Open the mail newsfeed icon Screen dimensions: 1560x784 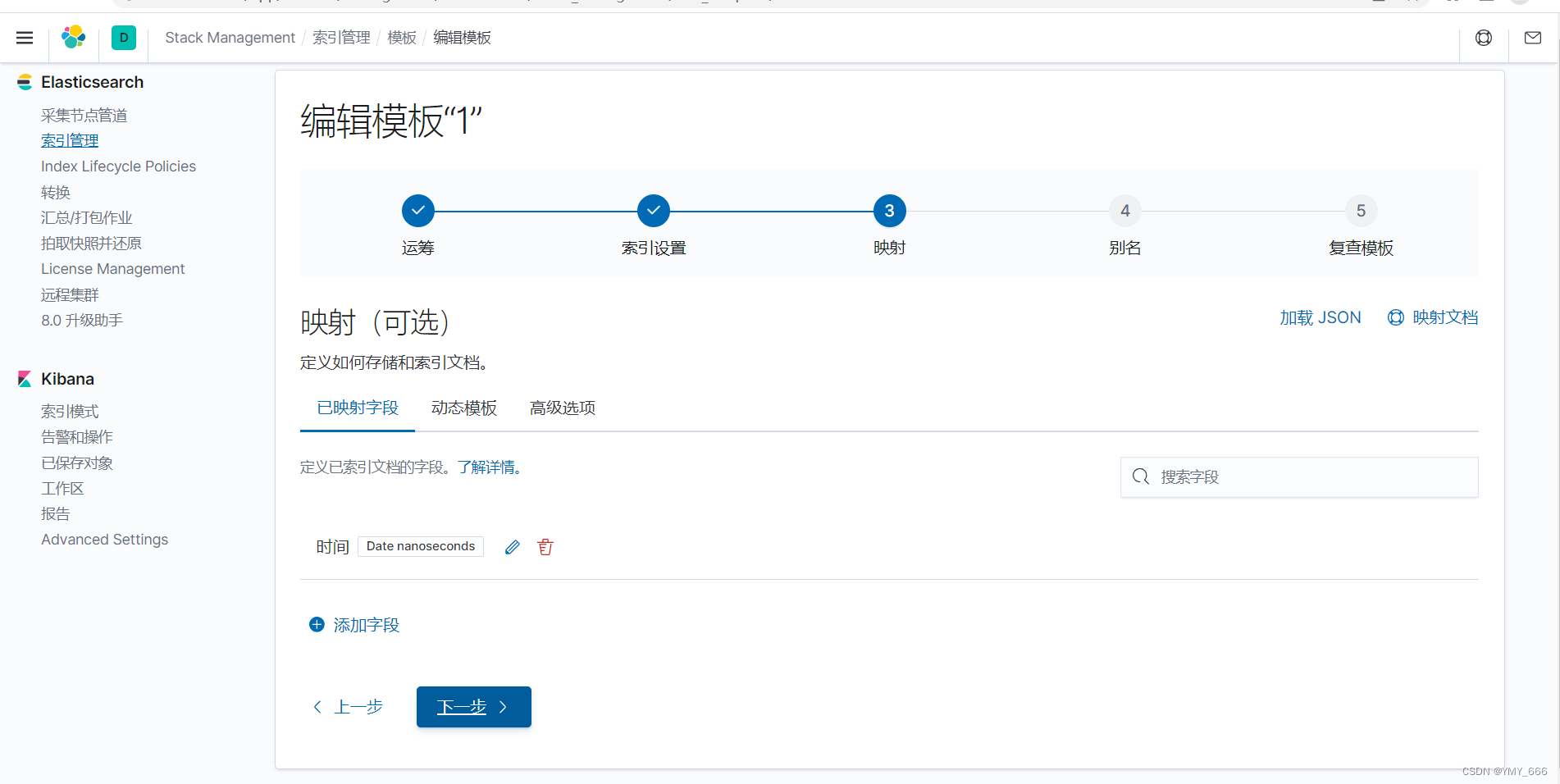1533,38
